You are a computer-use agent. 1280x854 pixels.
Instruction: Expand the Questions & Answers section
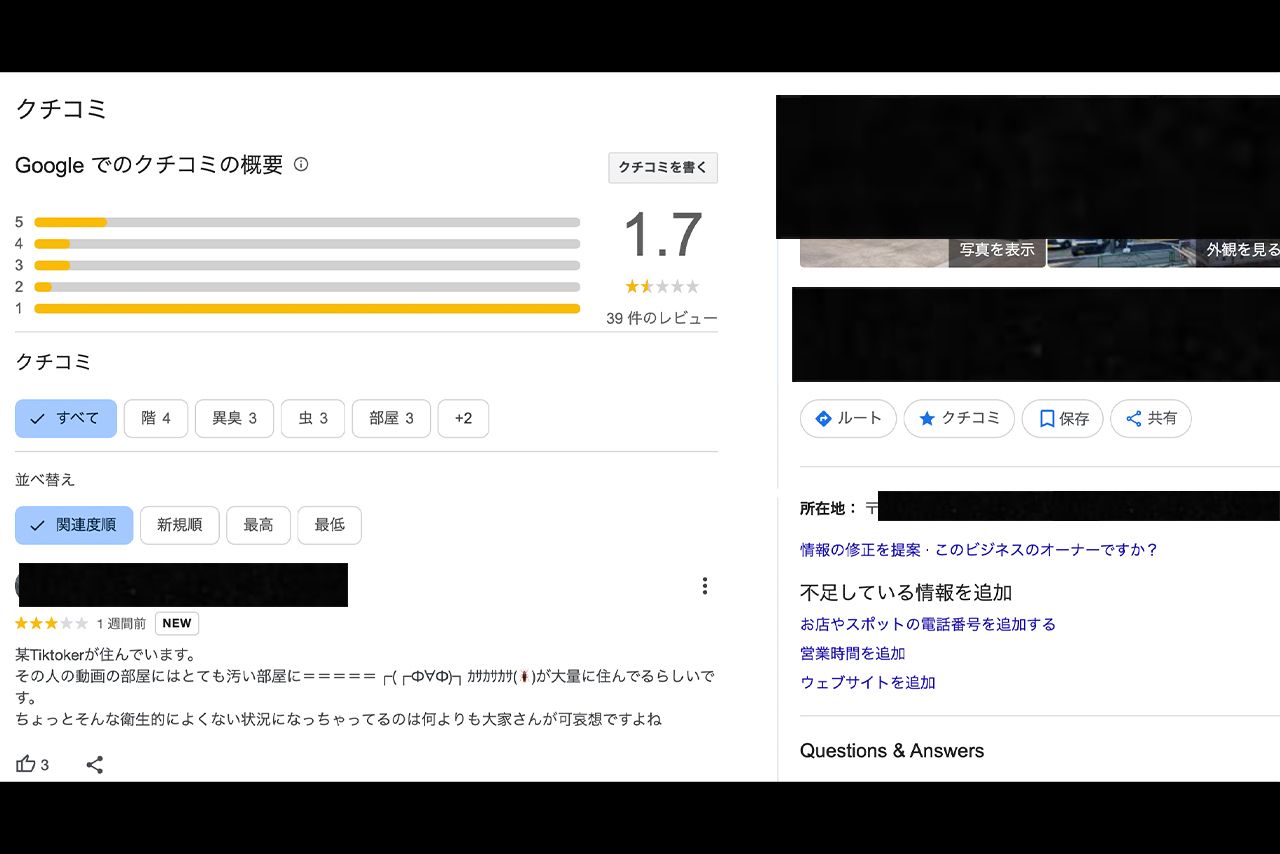(892, 750)
